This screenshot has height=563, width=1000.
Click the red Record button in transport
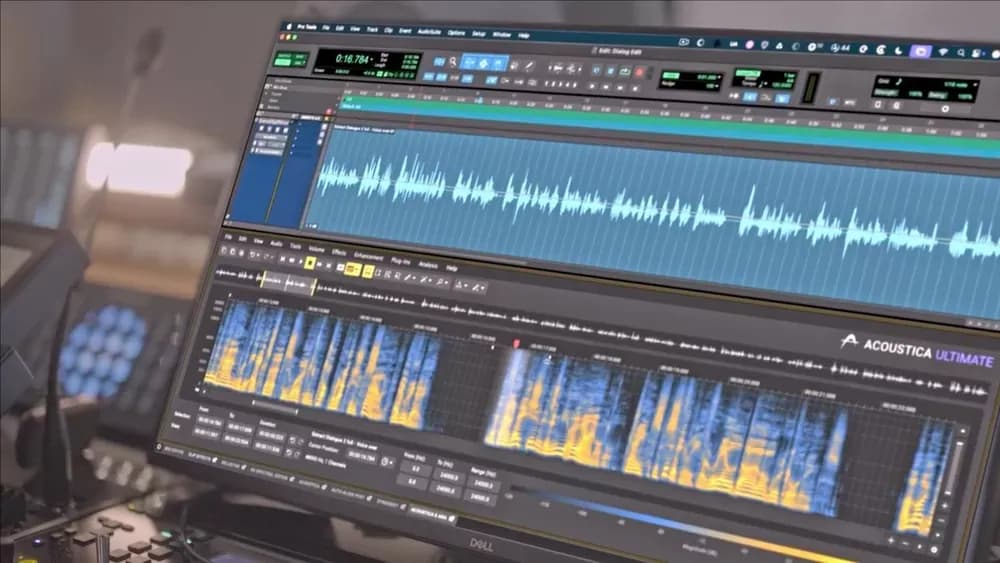click(x=640, y=73)
